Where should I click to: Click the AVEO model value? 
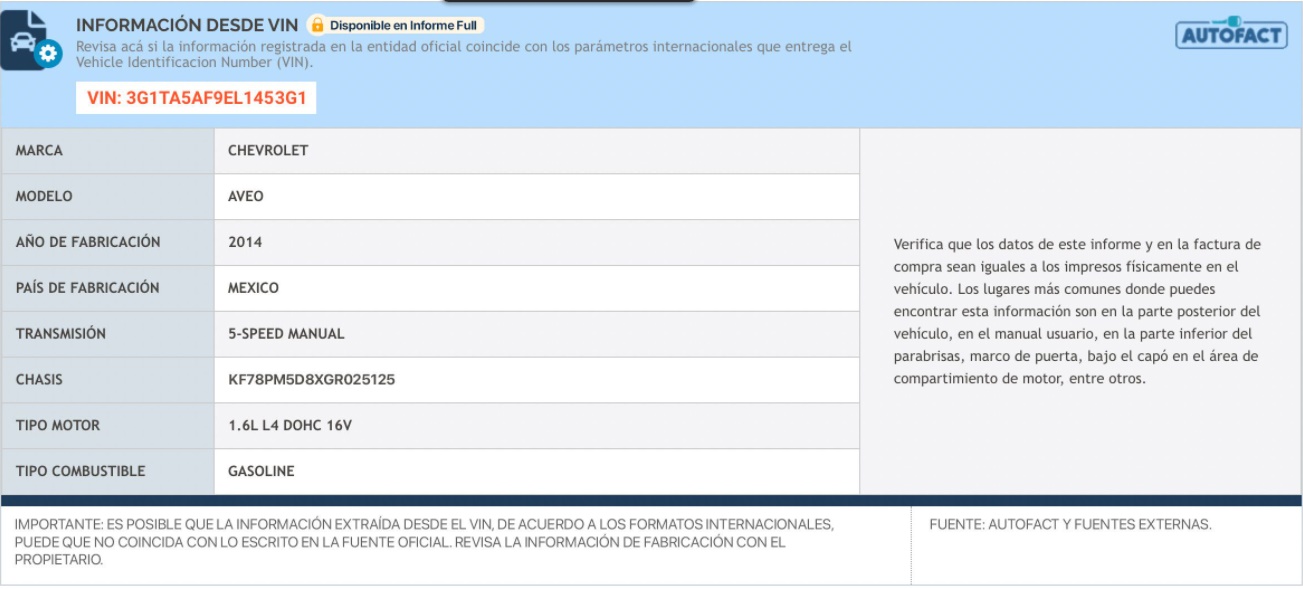point(246,197)
